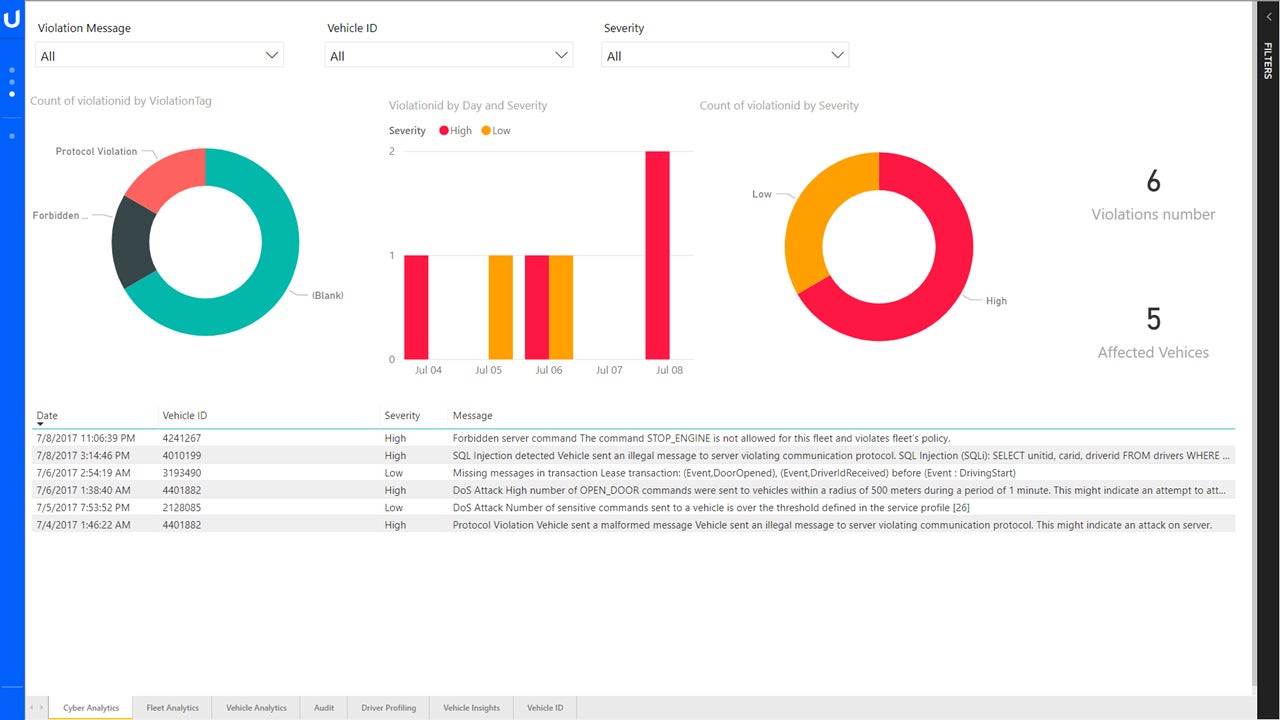The image size is (1280, 720).
Task: Sort table by the Date column header
Action: [47, 415]
